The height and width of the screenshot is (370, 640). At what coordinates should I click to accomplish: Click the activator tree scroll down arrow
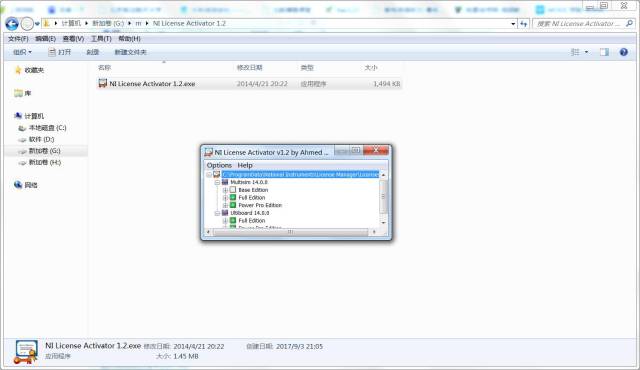(x=383, y=223)
